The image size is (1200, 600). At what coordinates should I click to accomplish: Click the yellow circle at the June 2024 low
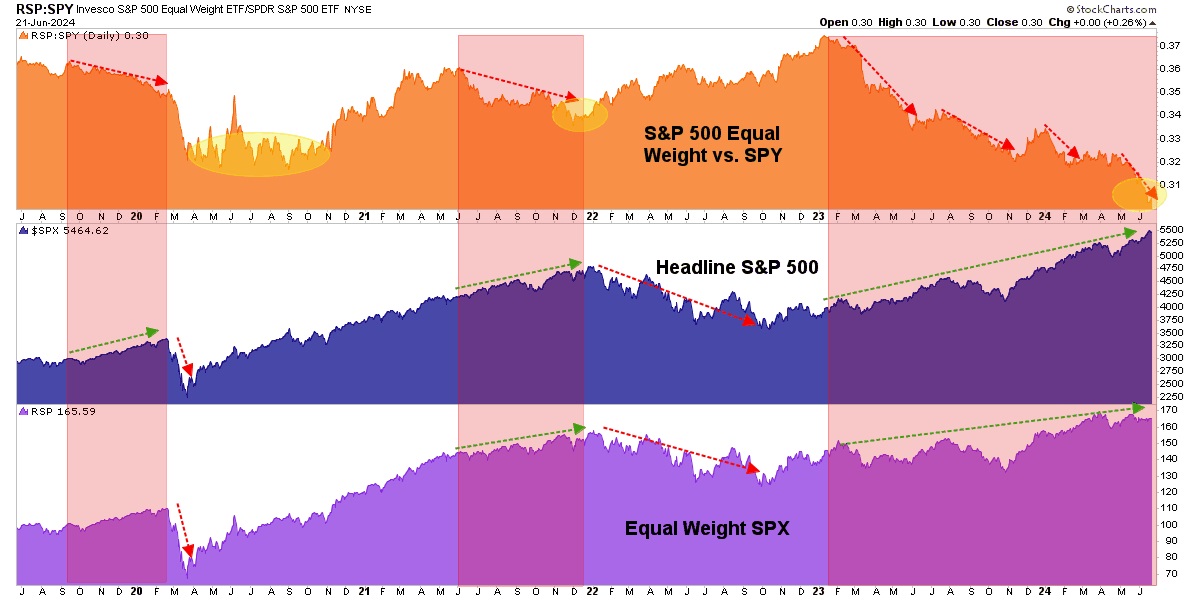tap(1139, 194)
